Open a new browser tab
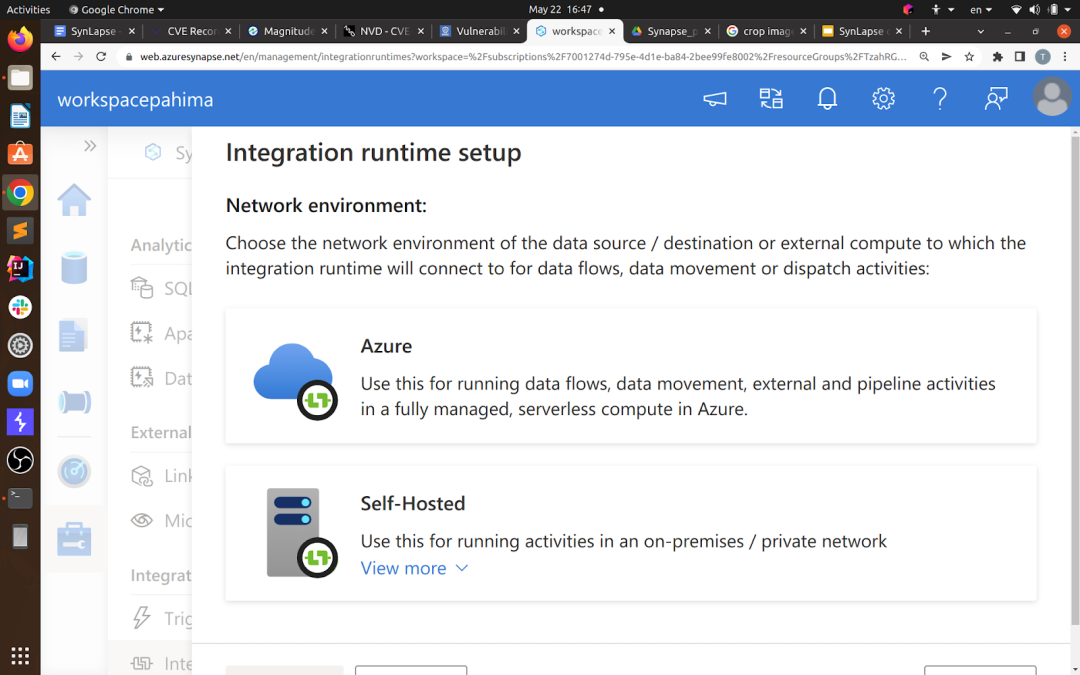Screen dimensions: 1080x675 (926, 31)
